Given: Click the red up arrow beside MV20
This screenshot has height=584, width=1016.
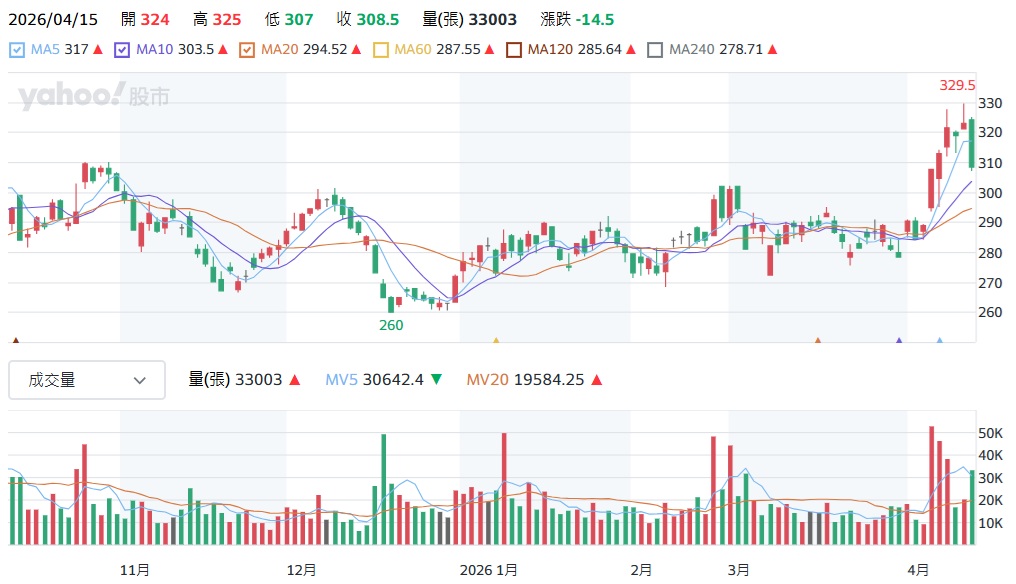Looking at the screenshot, I should [x=596, y=380].
